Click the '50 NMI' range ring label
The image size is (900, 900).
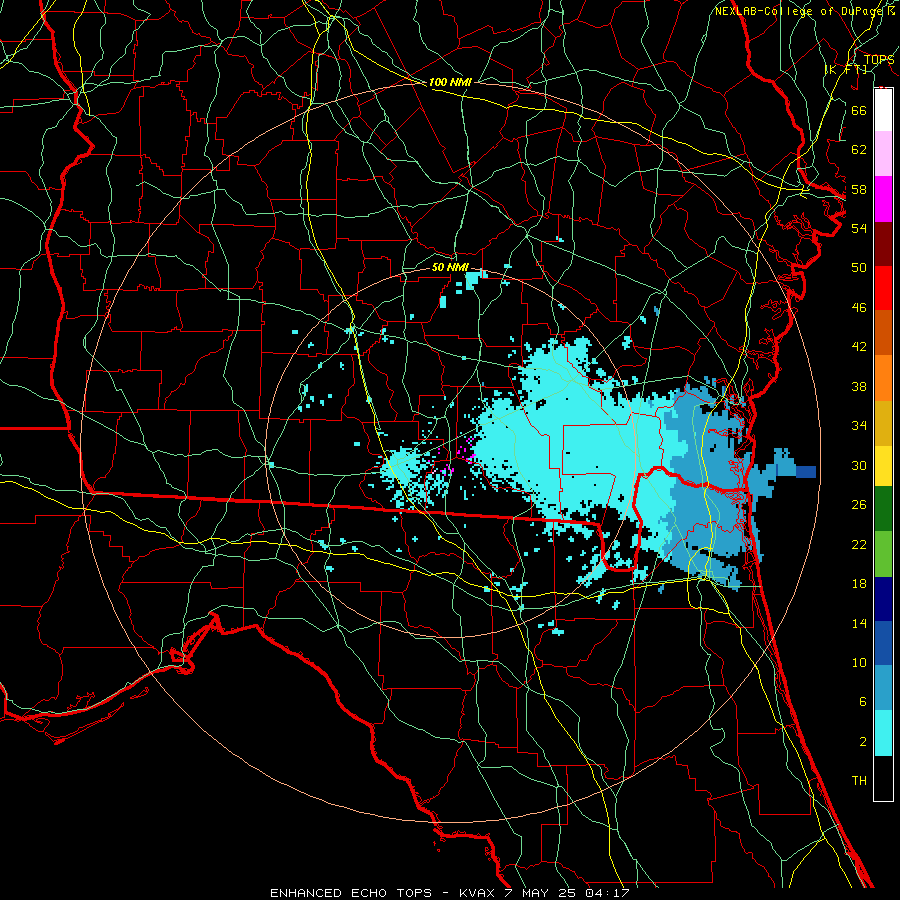(x=450, y=267)
